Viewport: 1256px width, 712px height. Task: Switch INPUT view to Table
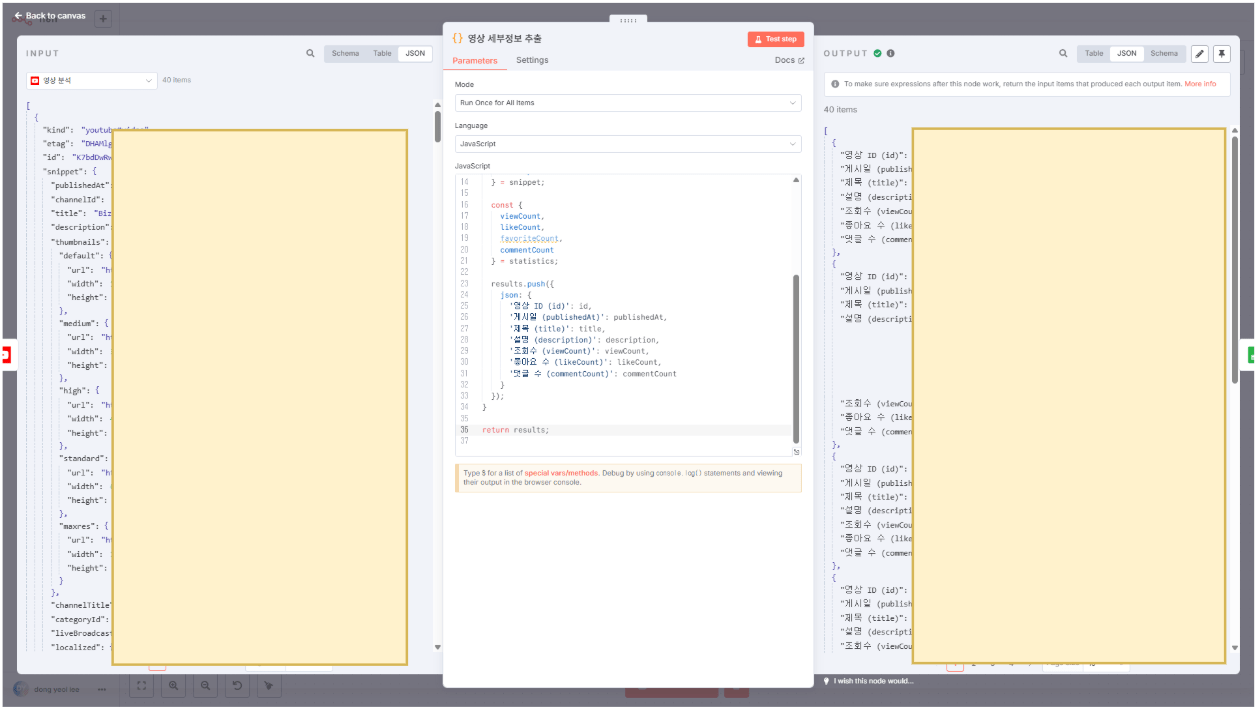point(382,54)
